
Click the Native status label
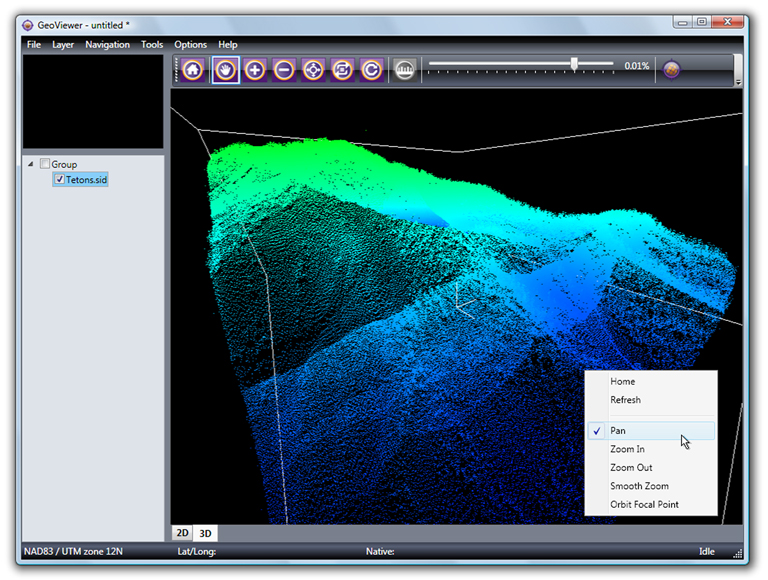pos(380,552)
